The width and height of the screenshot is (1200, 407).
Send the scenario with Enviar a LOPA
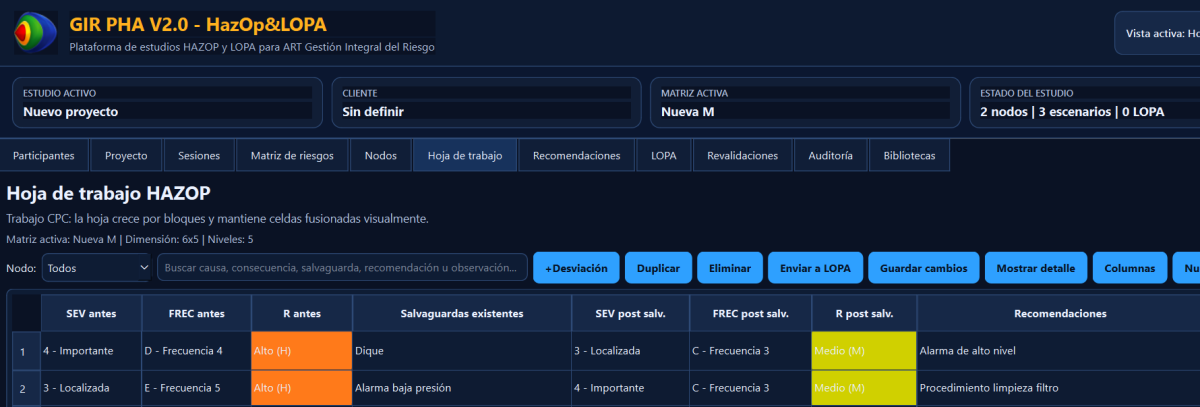[816, 268]
